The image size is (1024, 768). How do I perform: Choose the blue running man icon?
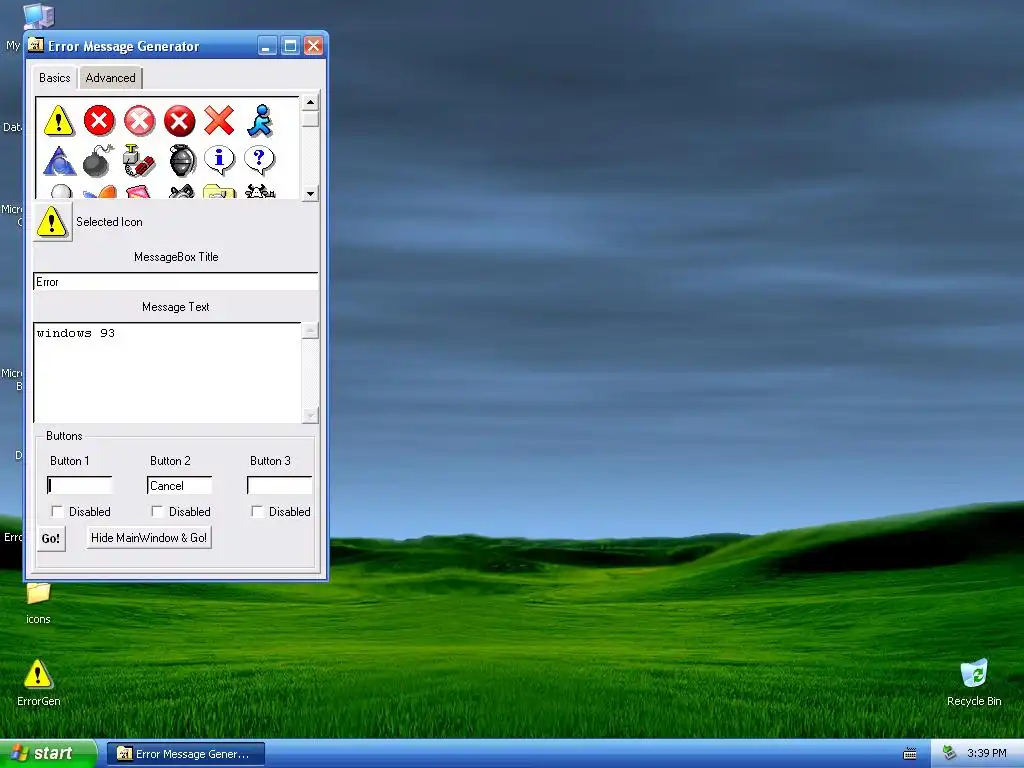[x=260, y=121]
